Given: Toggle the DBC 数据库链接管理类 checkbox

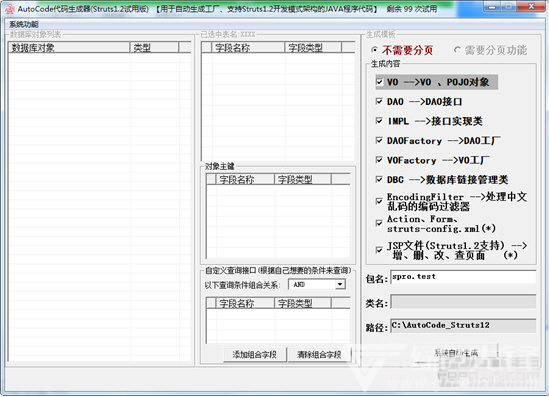Looking at the screenshot, I should click(x=379, y=180).
